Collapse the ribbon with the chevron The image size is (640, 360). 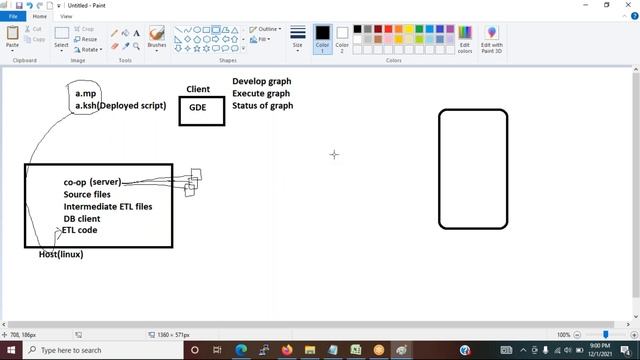click(624, 16)
